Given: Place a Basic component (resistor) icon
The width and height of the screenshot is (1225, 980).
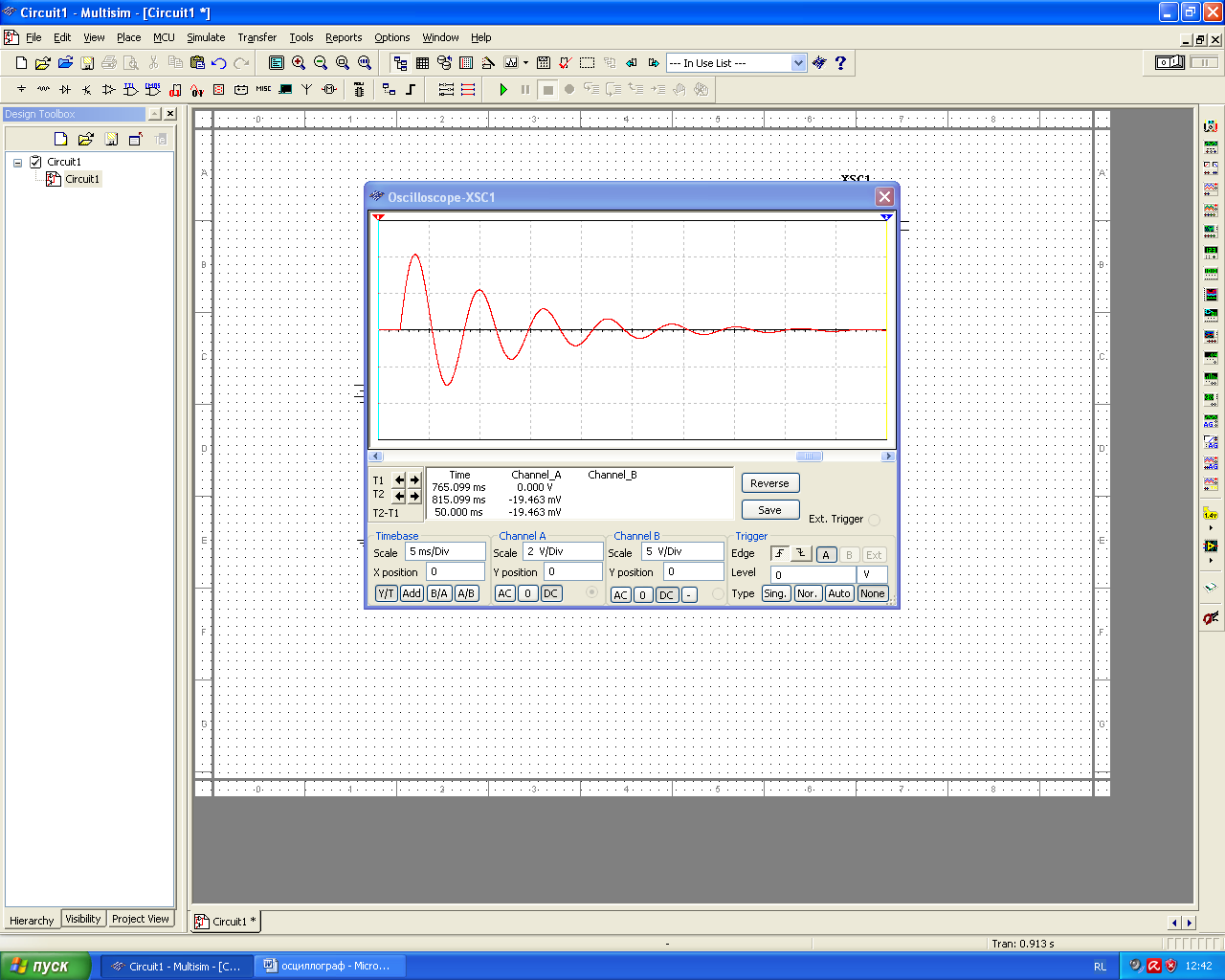Looking at the screenshot, I should pos(43,89).
